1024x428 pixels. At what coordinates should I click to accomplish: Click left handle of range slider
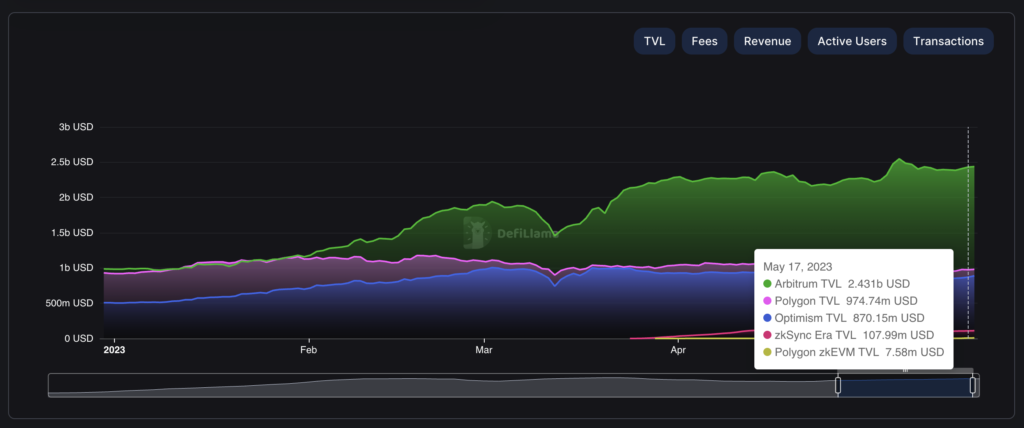pyautogui.click(x=838, y=386)
